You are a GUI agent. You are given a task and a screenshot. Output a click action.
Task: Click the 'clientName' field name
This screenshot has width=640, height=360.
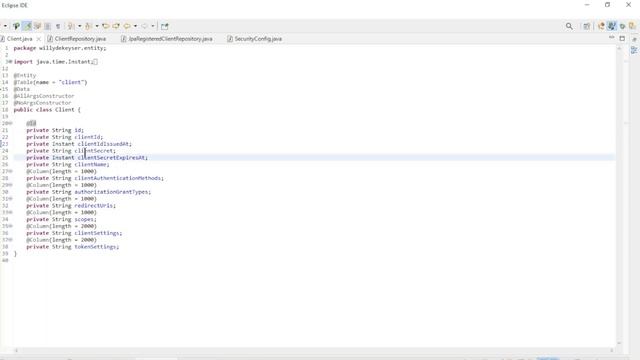point(90,164)
